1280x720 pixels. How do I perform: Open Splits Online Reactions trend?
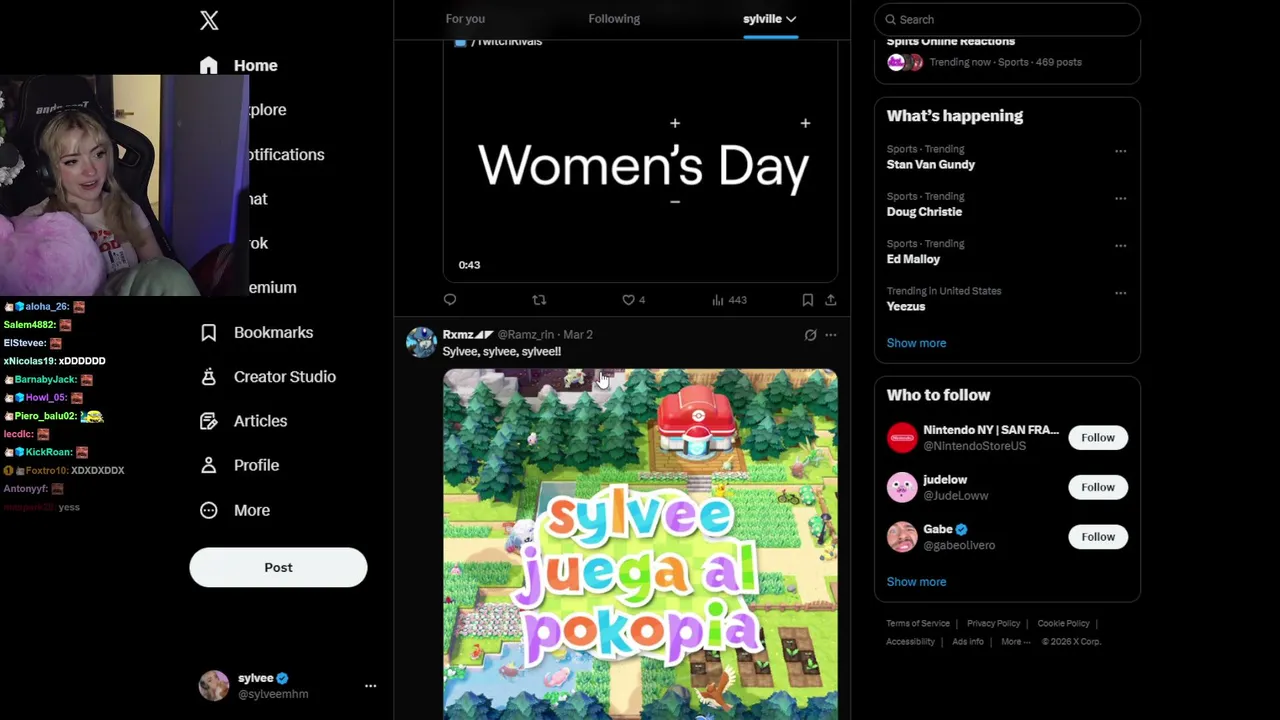click(x=1007, y=52)
